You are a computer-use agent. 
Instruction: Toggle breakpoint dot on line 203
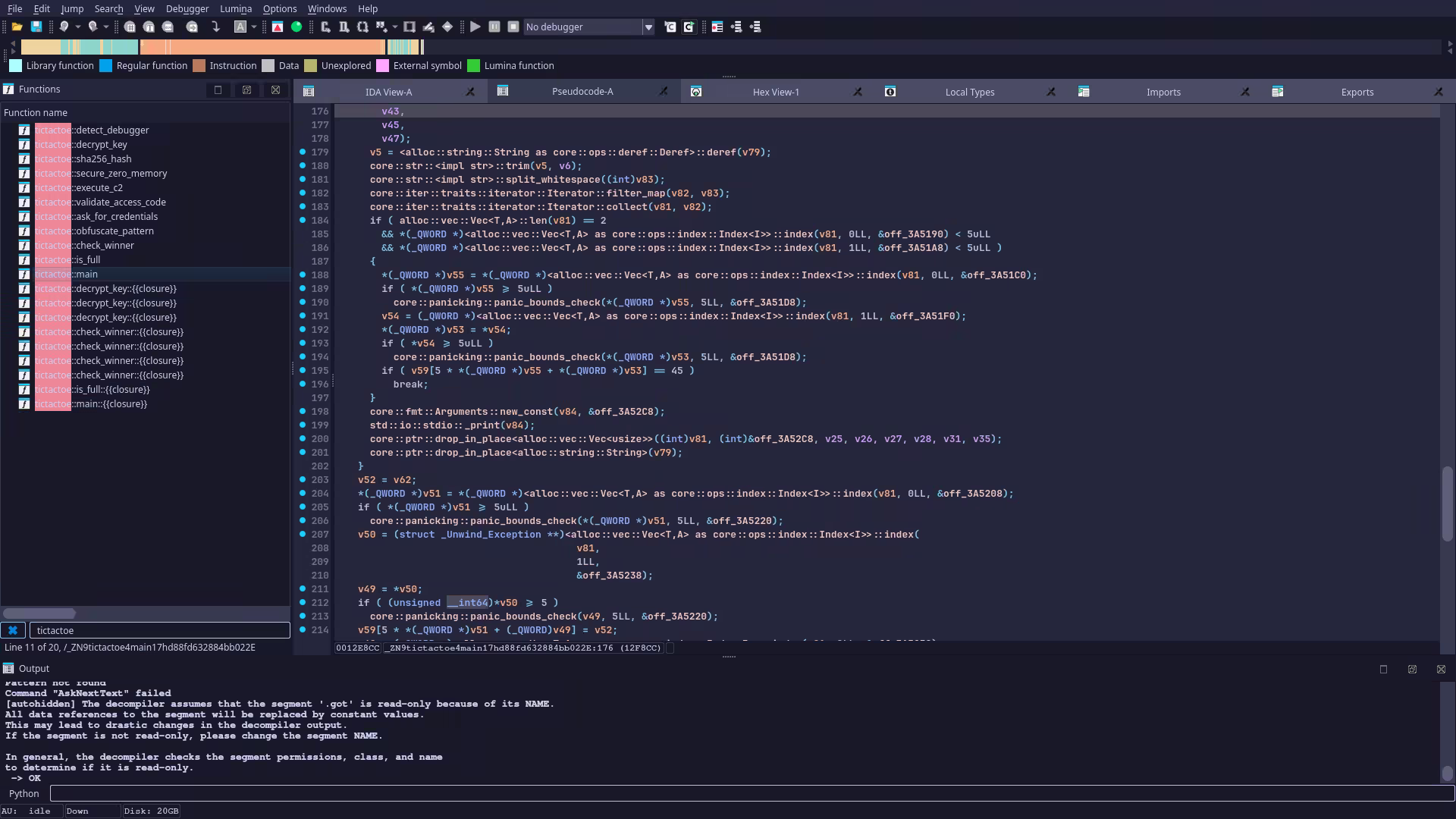pos(303,479)
